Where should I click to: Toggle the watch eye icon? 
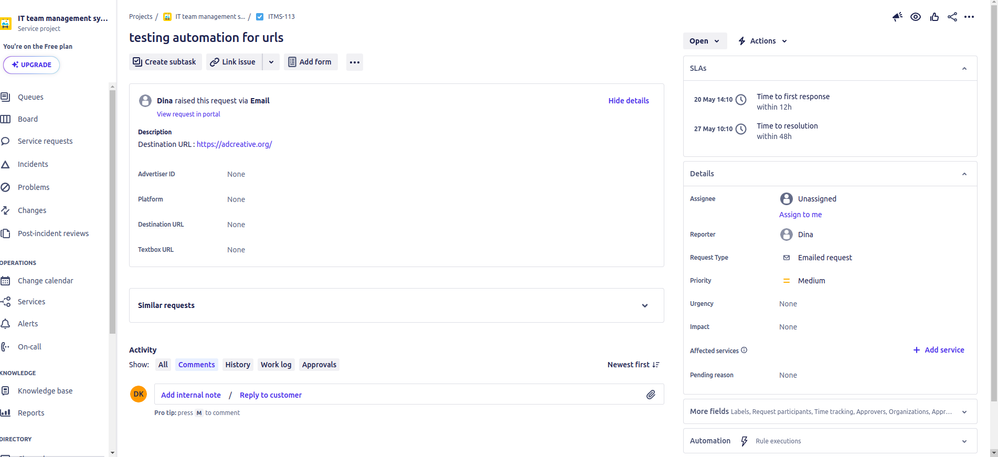tap(915, 17)
